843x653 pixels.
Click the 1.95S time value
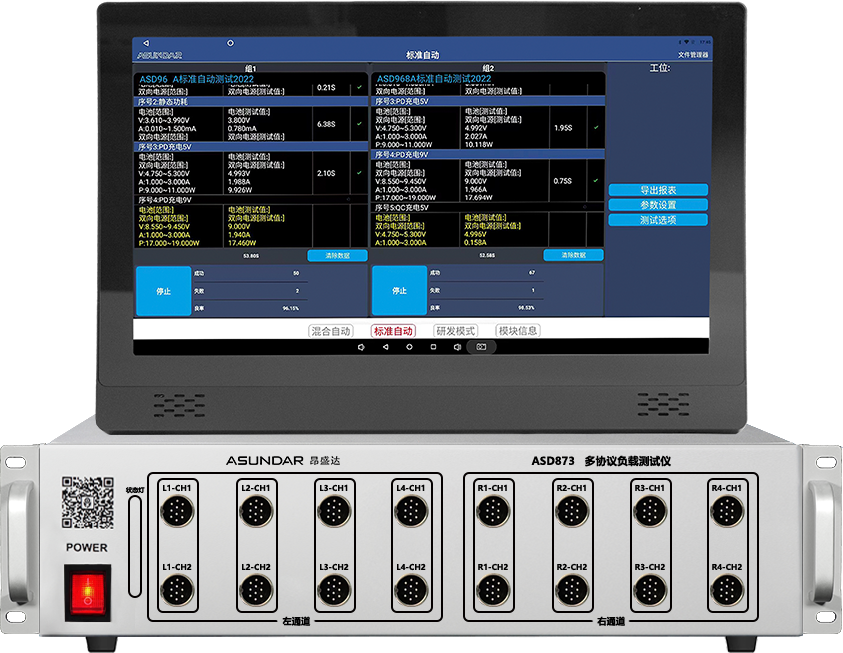[x=563, y=128]
